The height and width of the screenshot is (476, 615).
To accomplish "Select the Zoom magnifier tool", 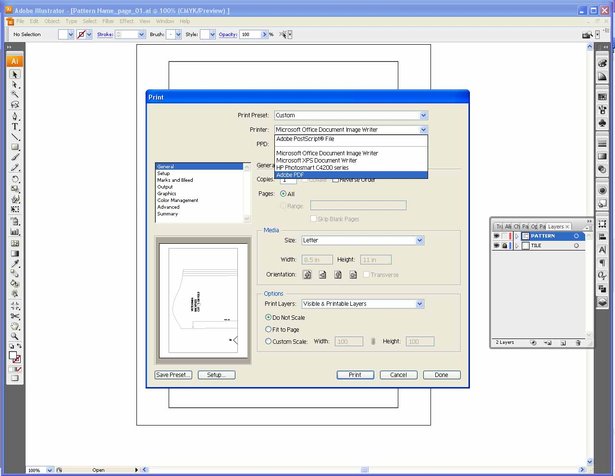I will tap(15, 336).
